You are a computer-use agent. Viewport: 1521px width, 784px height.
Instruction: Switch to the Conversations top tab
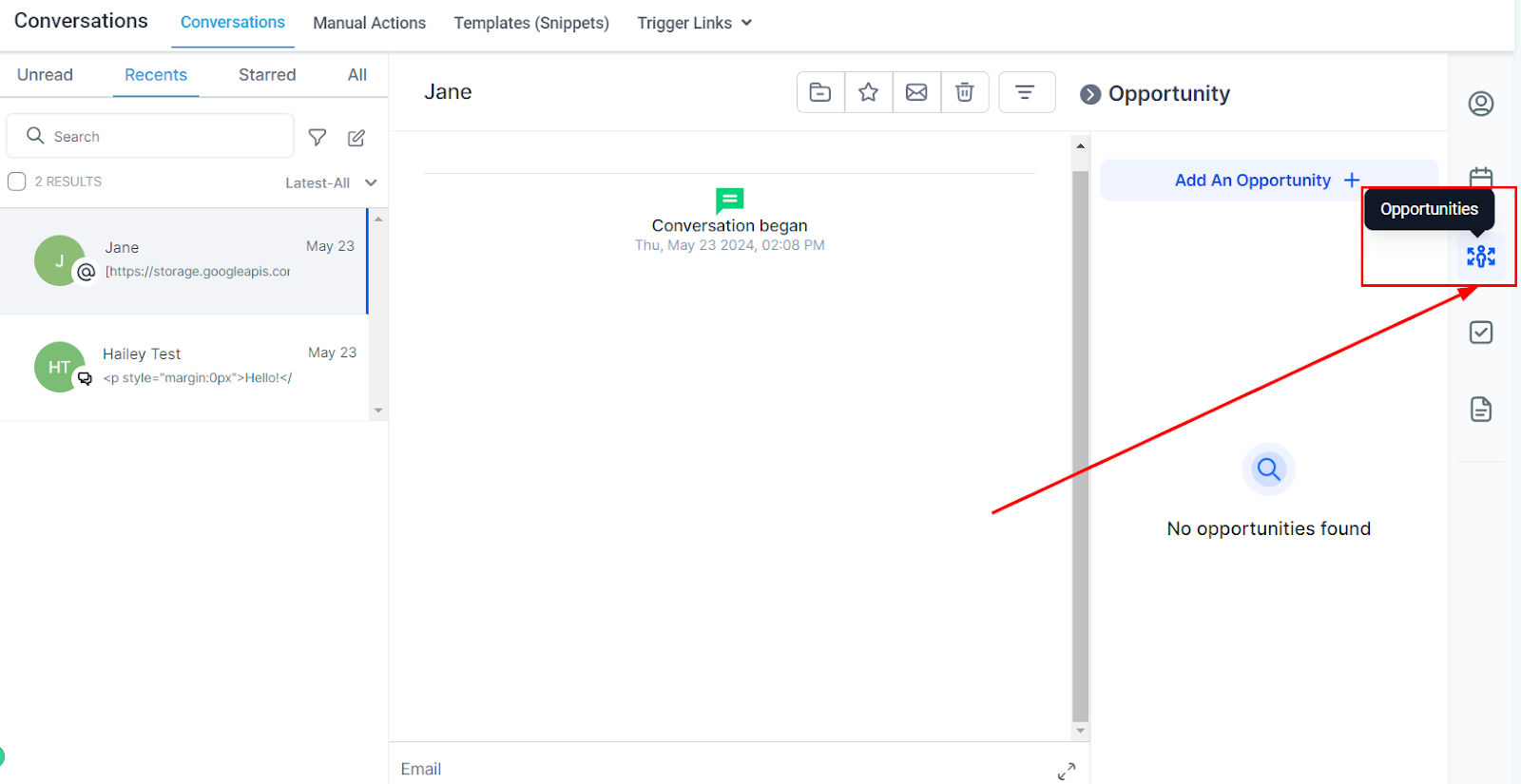point(233,23)
